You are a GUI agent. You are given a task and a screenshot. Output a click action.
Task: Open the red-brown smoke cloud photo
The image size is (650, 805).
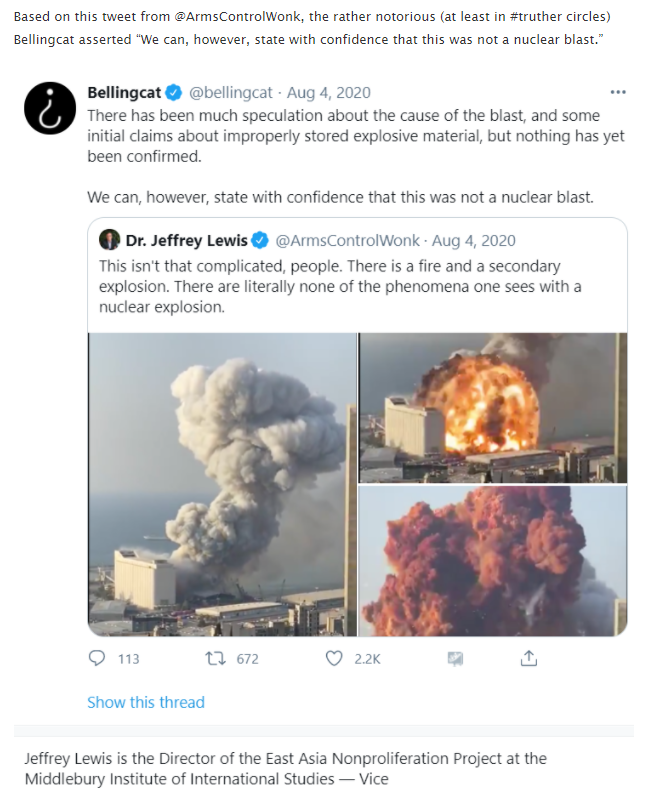tap(493, 561)
